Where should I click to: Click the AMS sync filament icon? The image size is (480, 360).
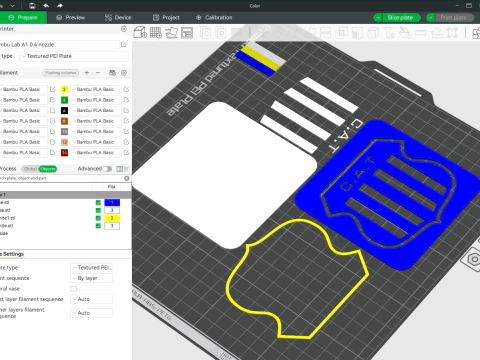[112, 73]
